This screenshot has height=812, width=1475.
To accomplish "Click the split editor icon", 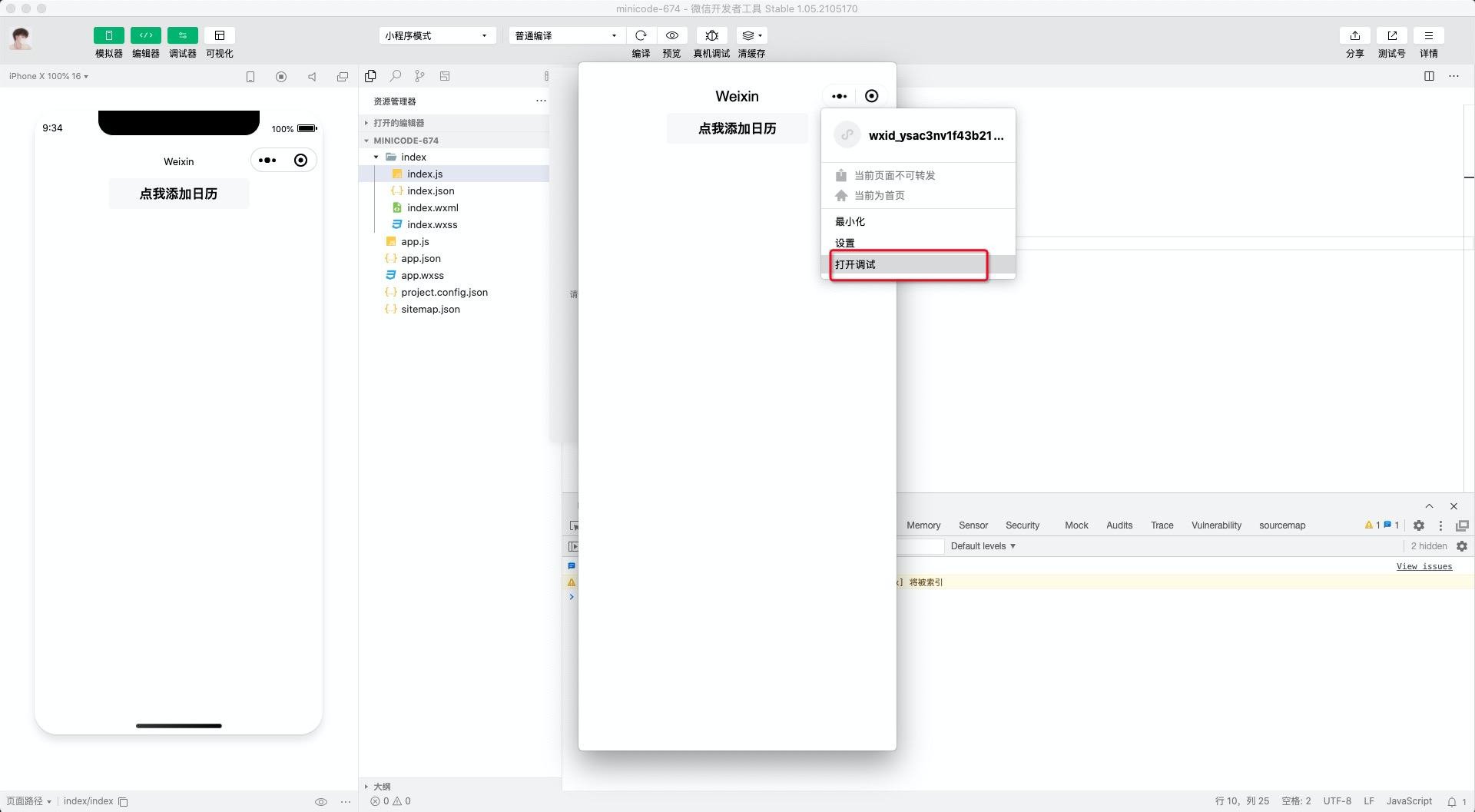I will tap(1429, 76).
